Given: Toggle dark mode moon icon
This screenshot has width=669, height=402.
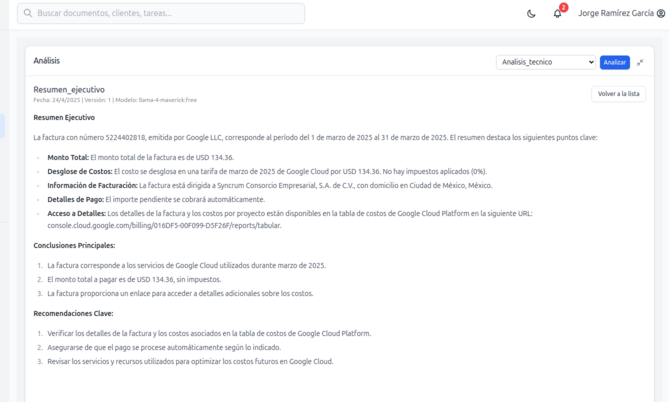Looking at the screenshot, I should (531, 14).
